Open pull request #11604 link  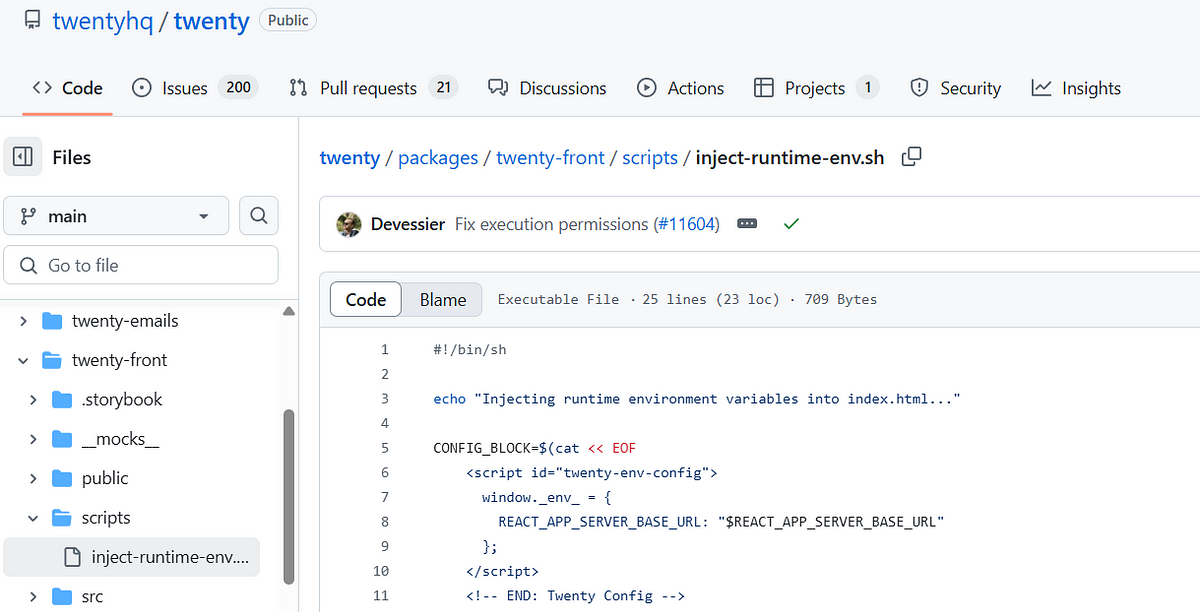(x=686, y=224)
